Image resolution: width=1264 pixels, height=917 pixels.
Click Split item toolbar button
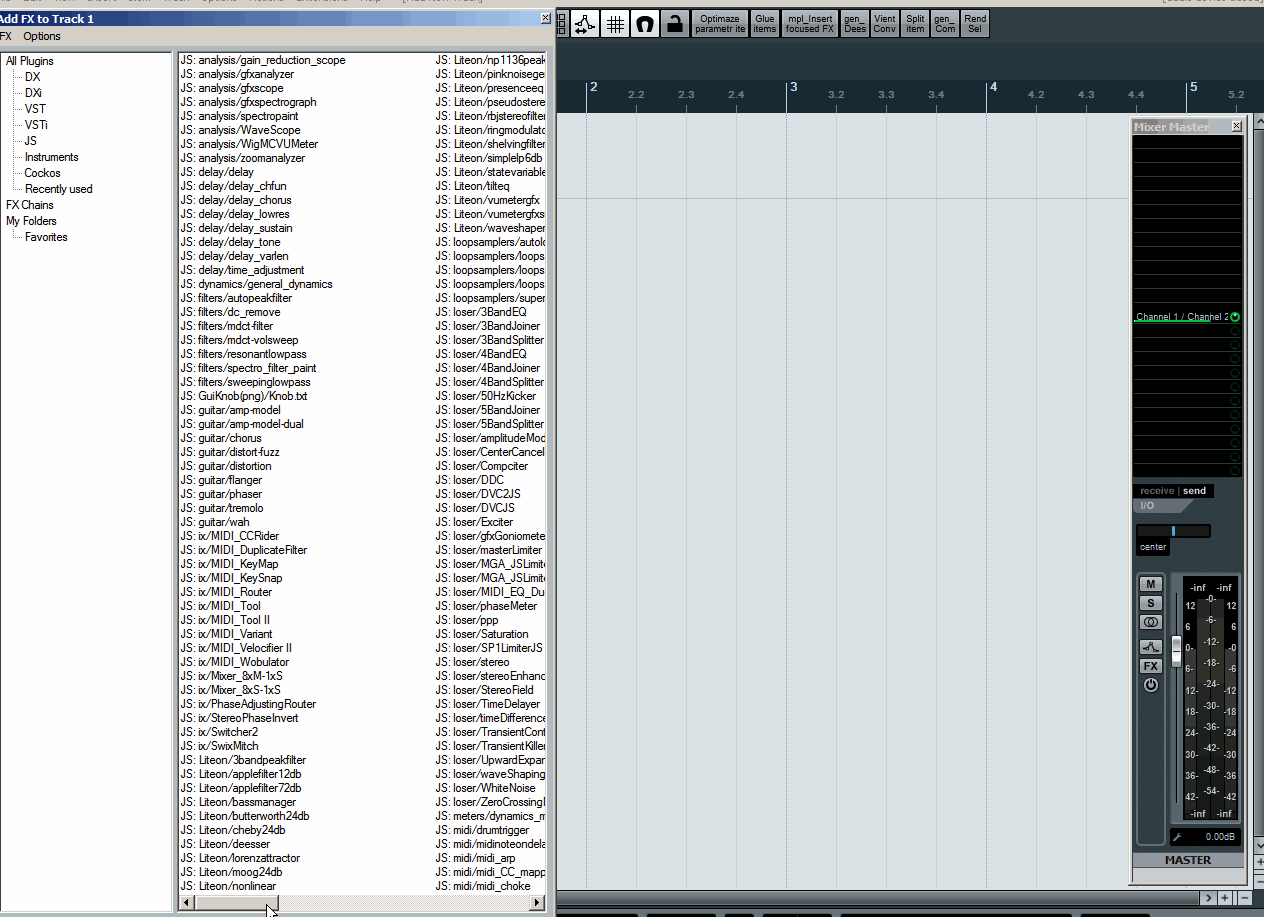pos(915,24)
